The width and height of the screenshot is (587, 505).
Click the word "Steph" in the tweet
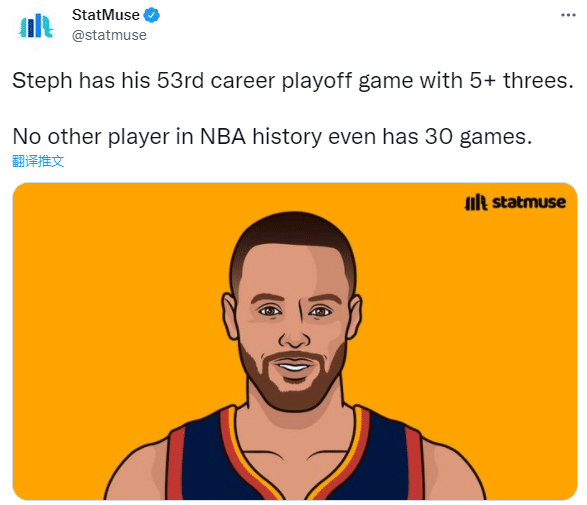(42, 80)
